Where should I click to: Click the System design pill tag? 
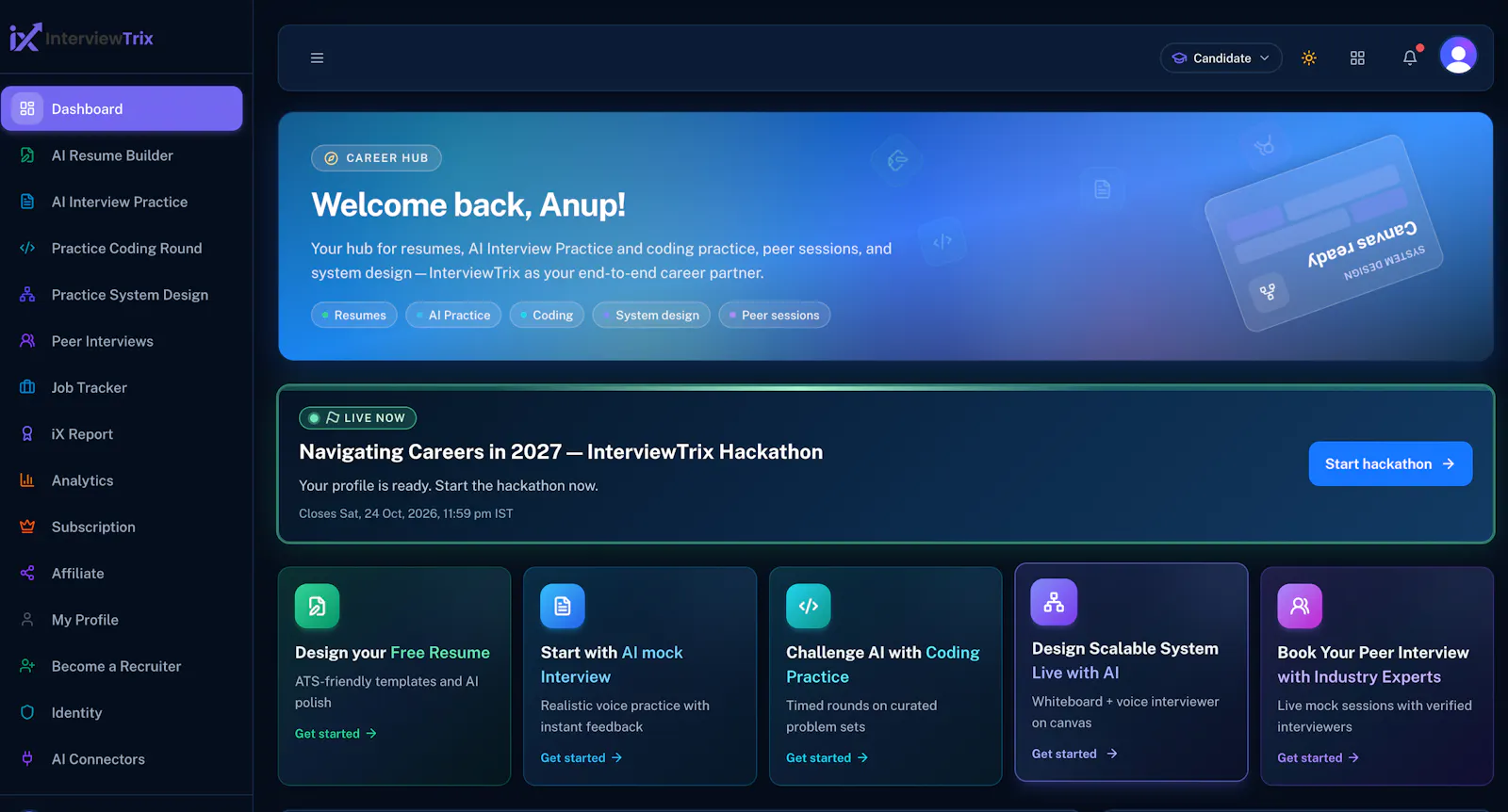point(651,315)
